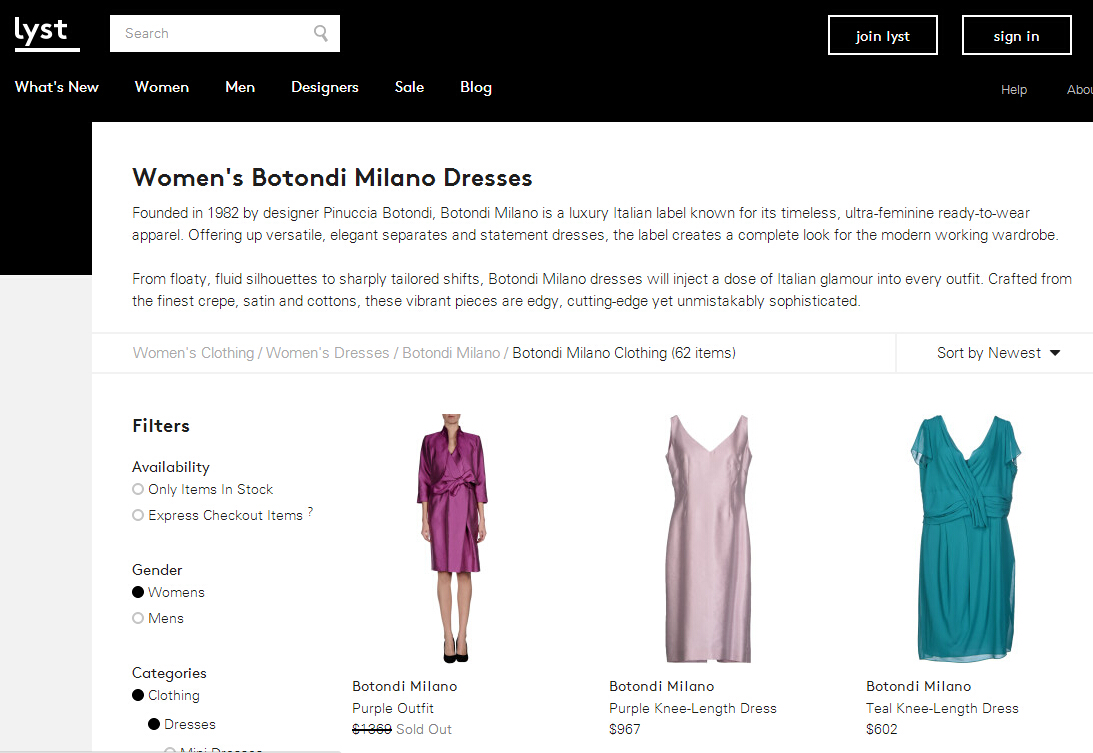The height and width of the screenshot is (753, 1093).
Task: Open the Sale menu
Action: click(409, 87)
